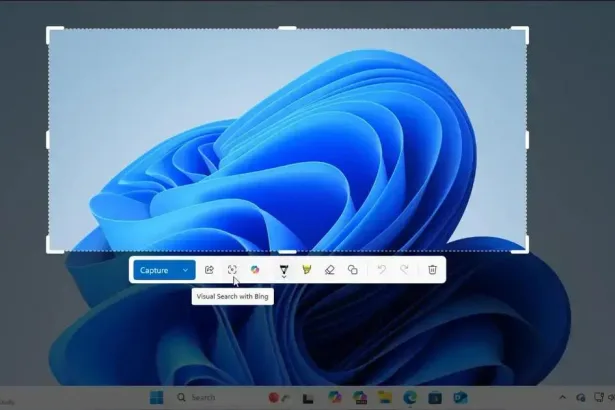The image size is (615, 410).
Task: Show hidden system tray icons chevron
Action: click(x=562, y=398)
